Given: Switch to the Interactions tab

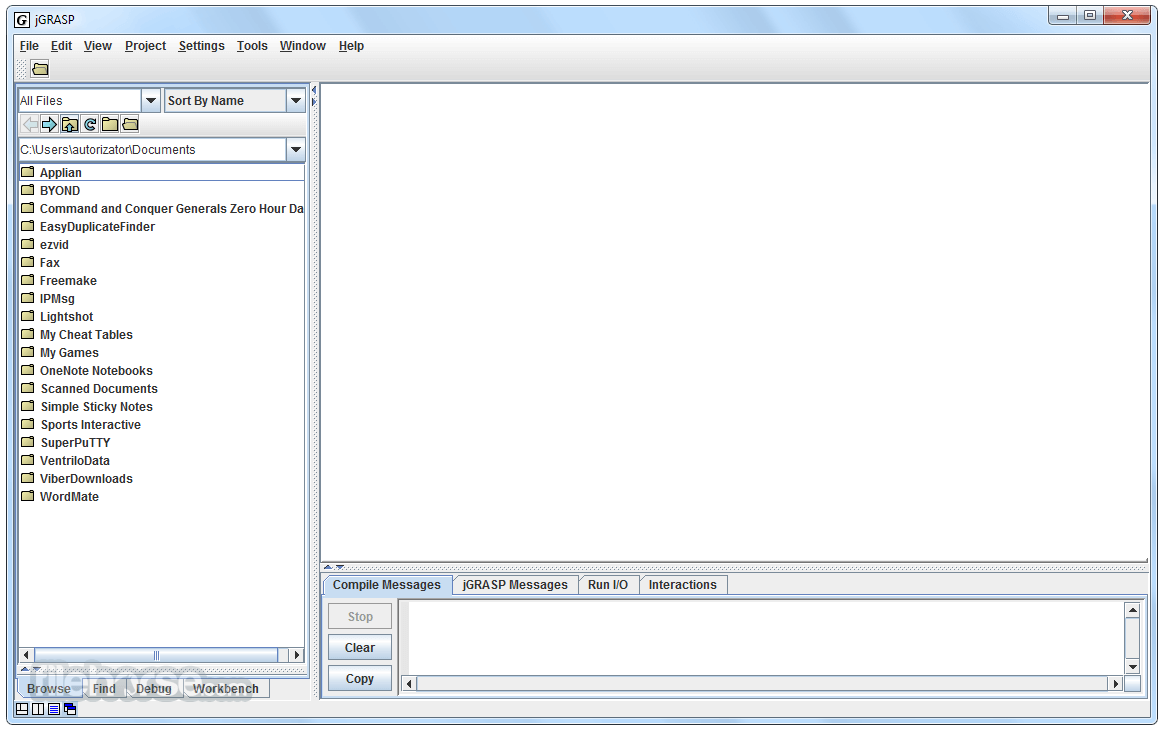Looking at the screenshot, I should (x=683, y=585).
